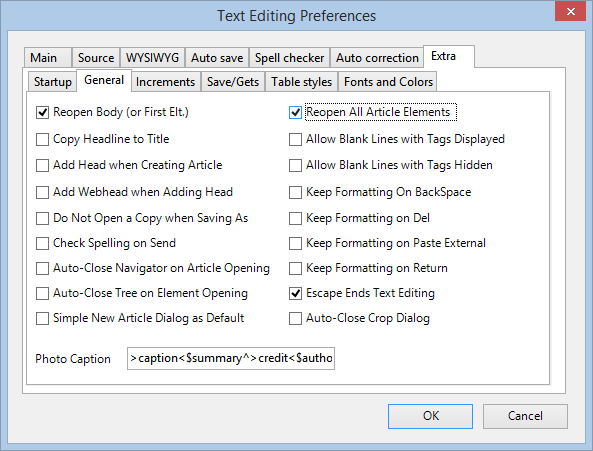This screenshot has height=451, width=593.
Task: Switch to the WYSIWYG tab
Action: click(152, 58)
